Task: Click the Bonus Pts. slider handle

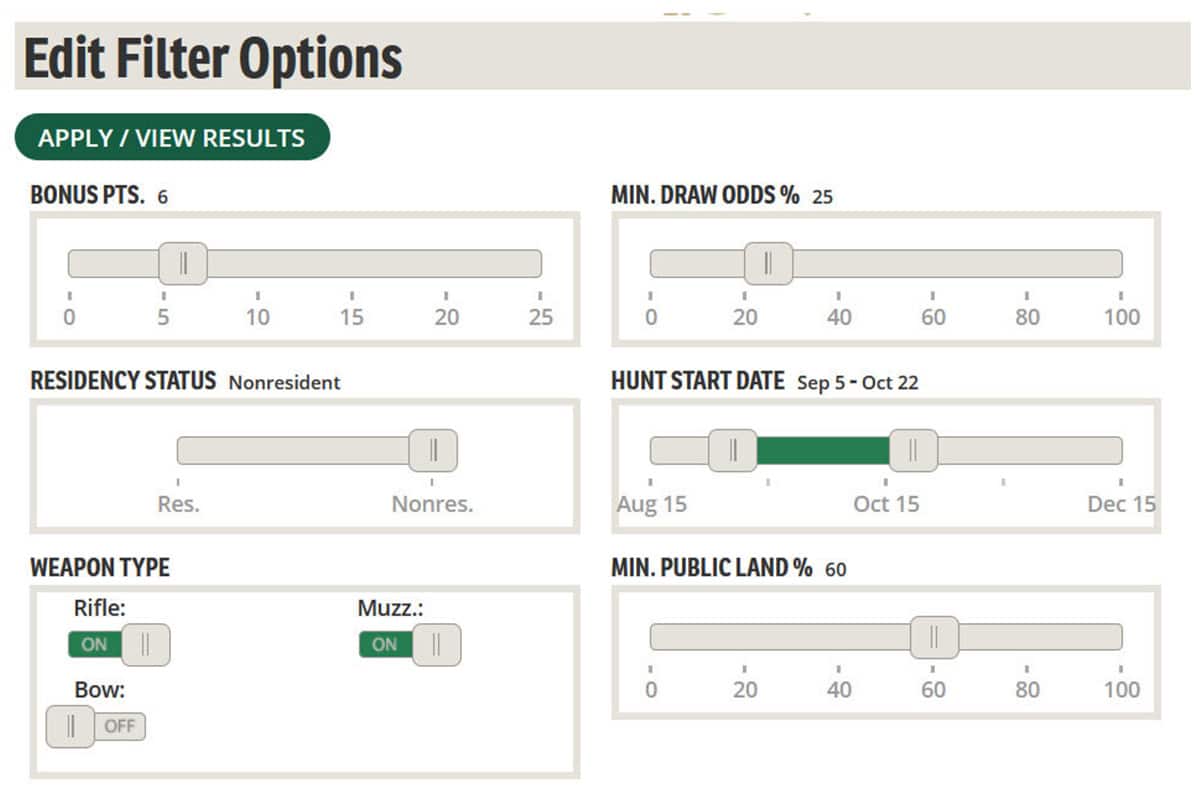Action: coord(183,264)
